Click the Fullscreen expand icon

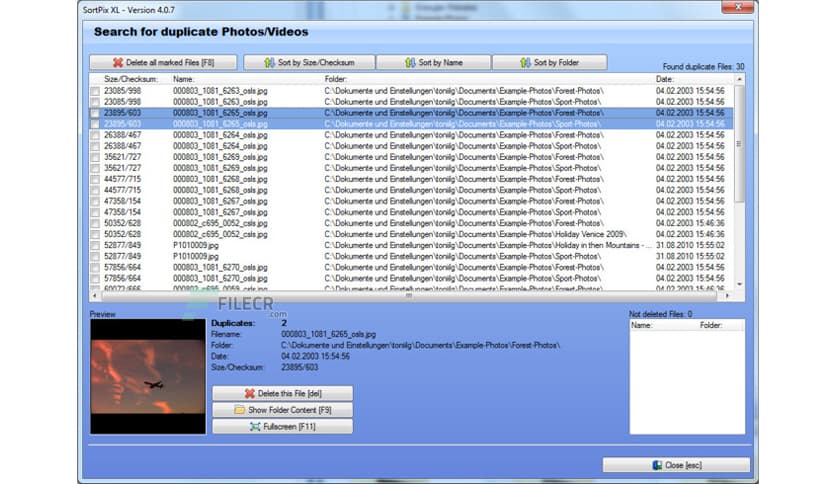click(255, 427)
